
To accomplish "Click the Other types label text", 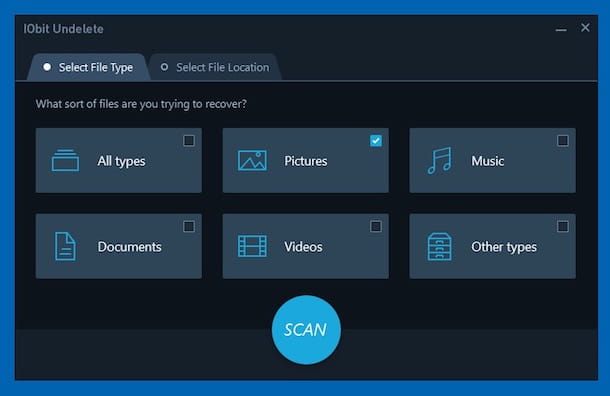I will pos(504,247).
